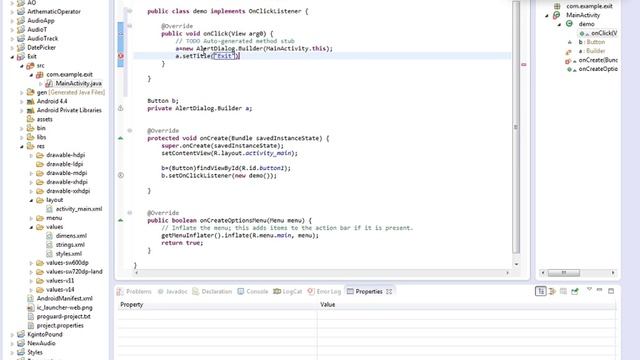Viewport: 640px width, 360px height.
Task: Click the ArthematicOperator project icon
Action: tap(21, 11)
